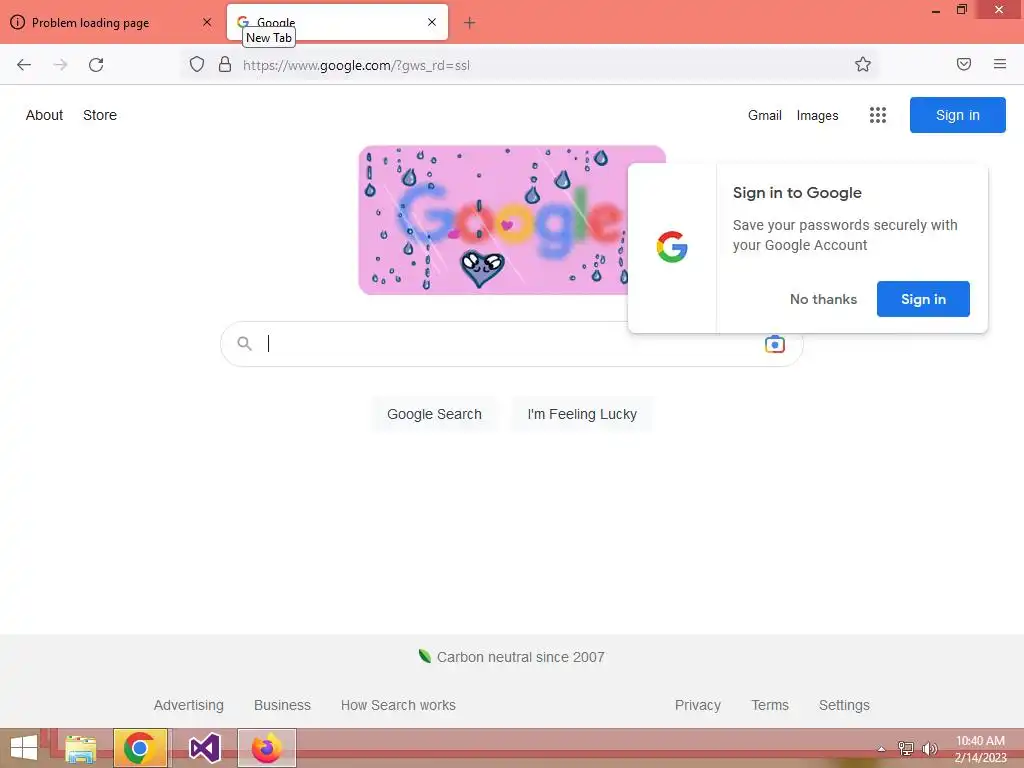The image size is (1024, 768).
Task: Open a new tab with plus button
Action: 470,23
